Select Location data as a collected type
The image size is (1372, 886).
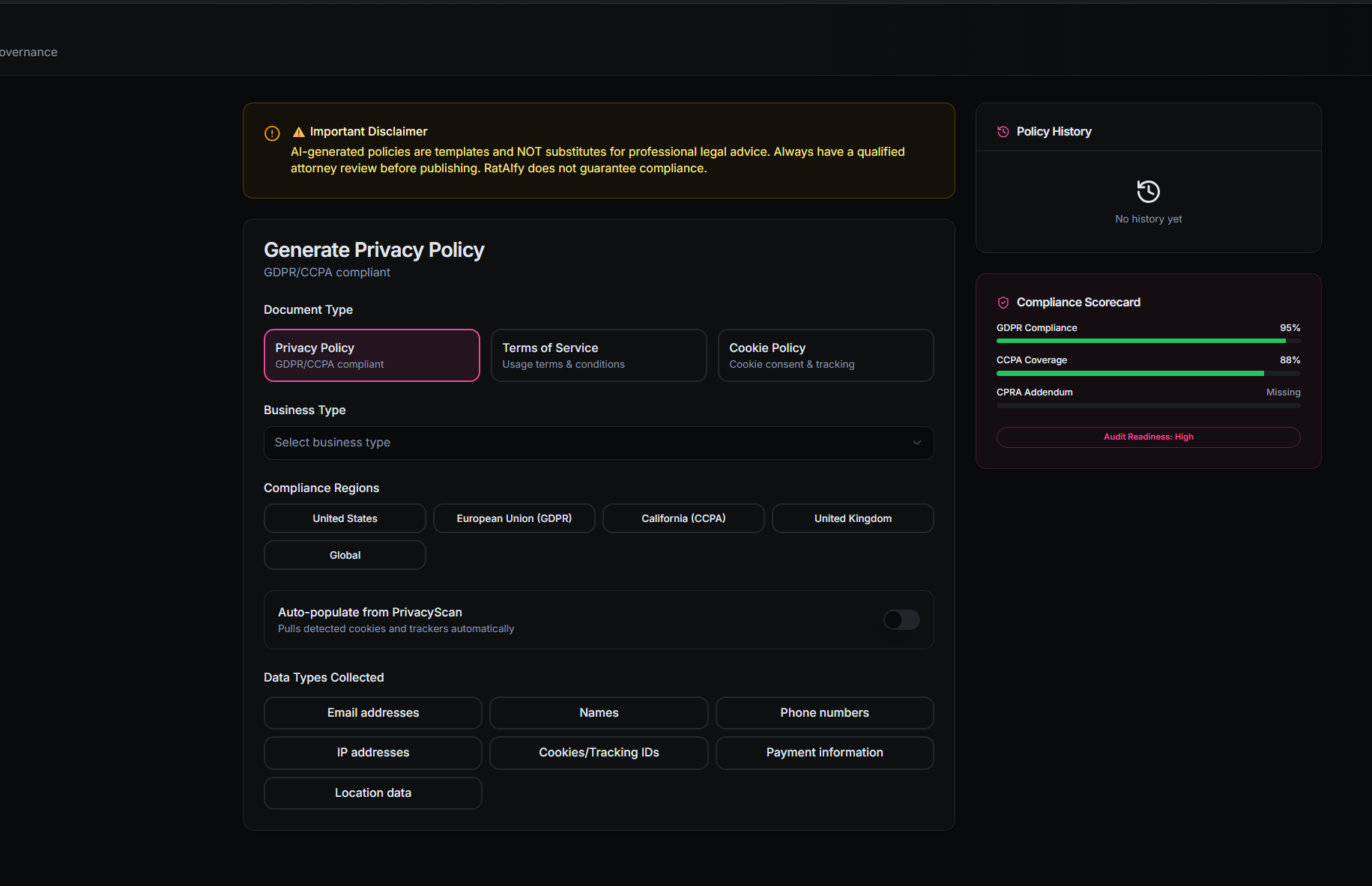[x=372, y=792]
